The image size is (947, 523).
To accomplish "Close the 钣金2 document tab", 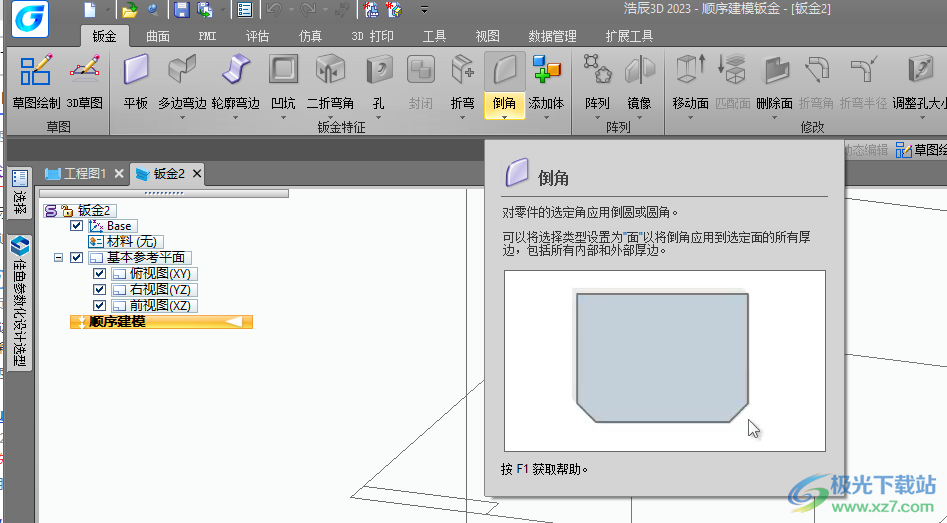I will tap(197, 174).
